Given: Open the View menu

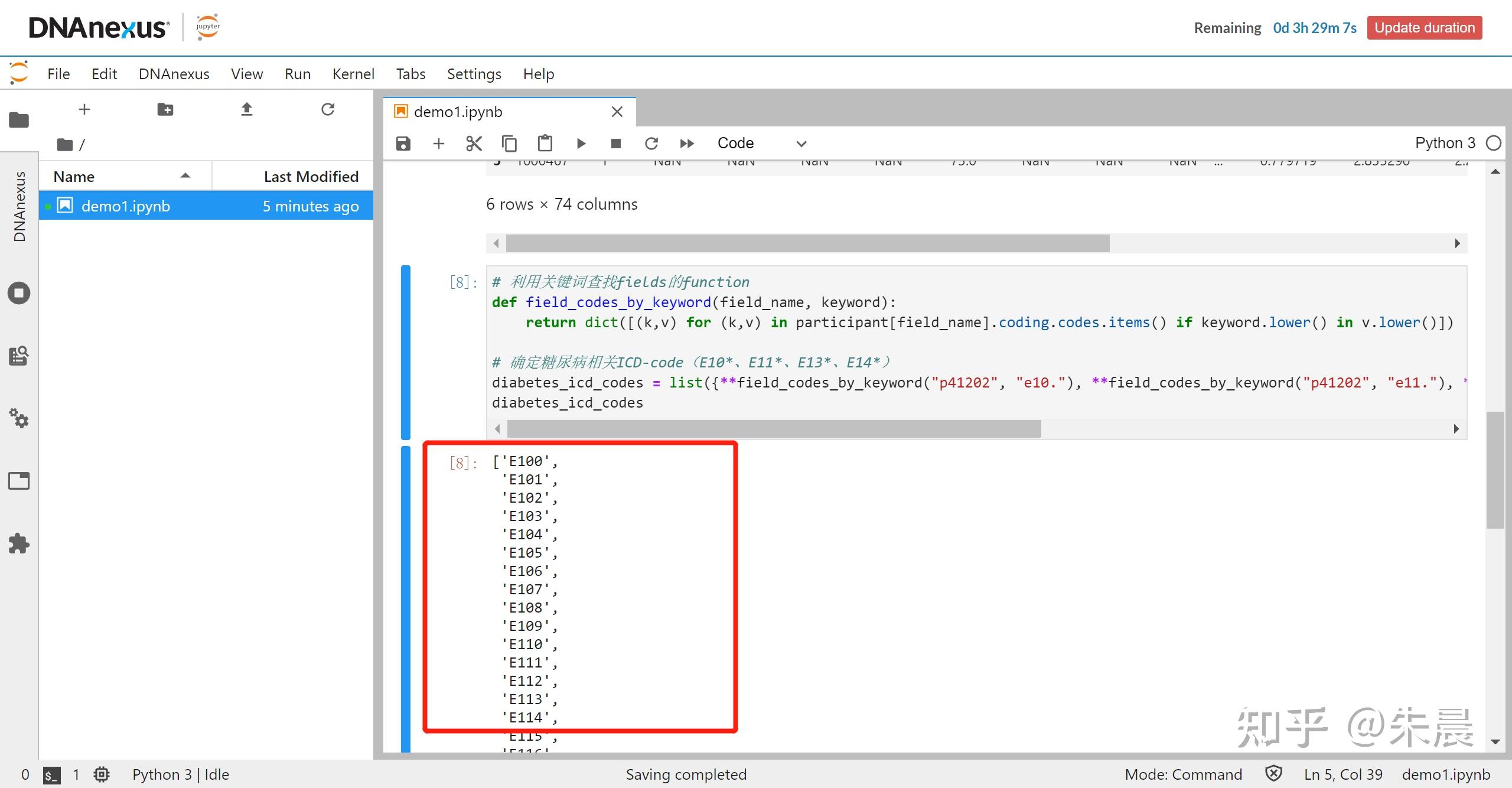Looking at the screenshot, I should click(x=247, y=74).
